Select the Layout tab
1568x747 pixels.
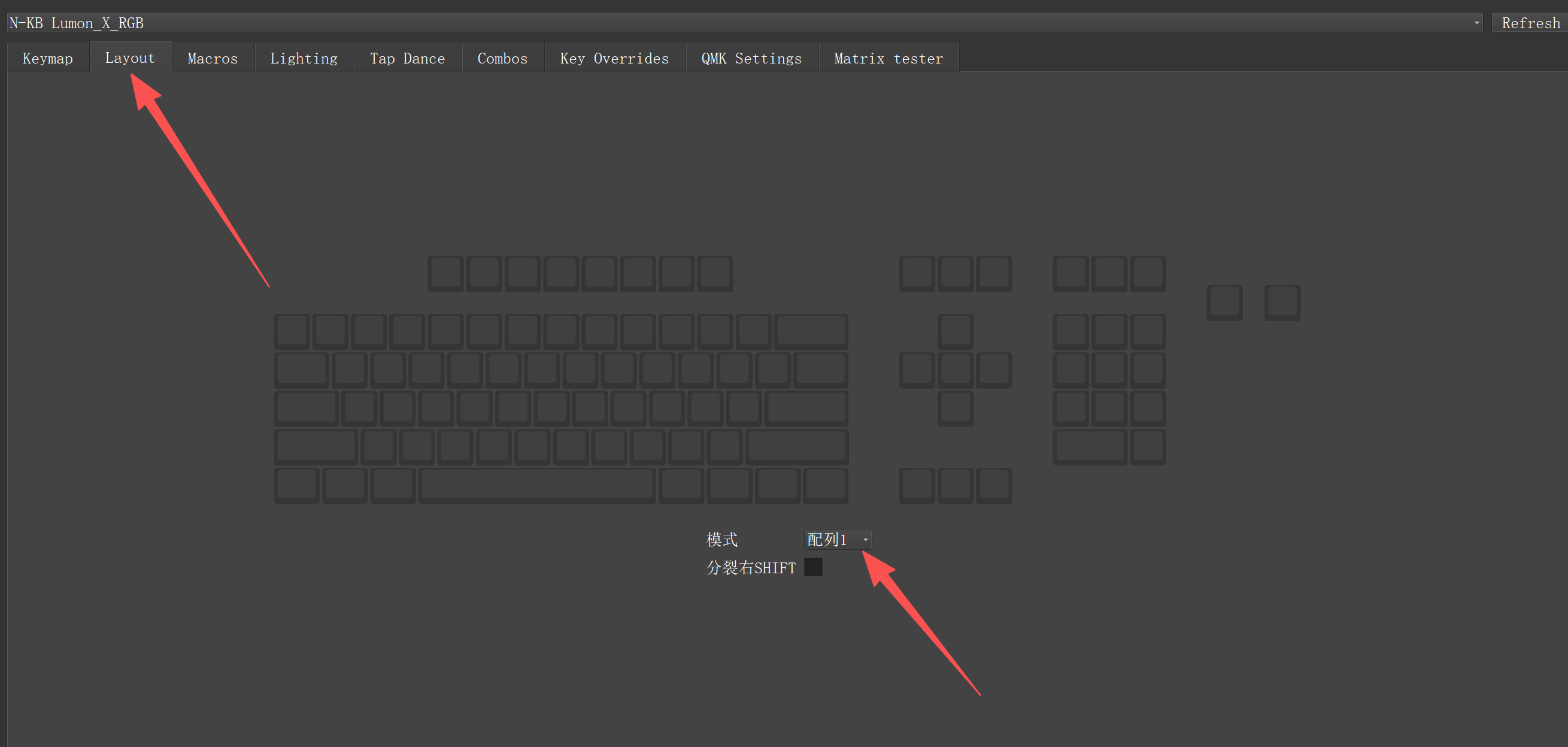coord(130,58)
